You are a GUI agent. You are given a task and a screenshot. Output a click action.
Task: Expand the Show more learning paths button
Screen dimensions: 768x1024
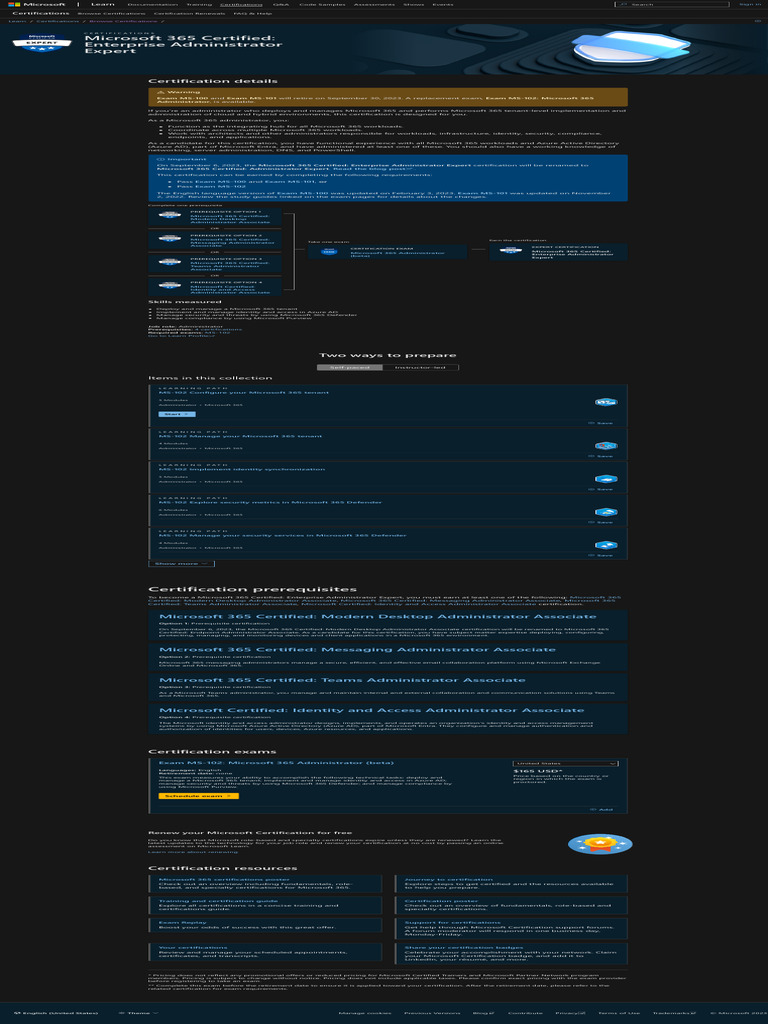(182, 564)
